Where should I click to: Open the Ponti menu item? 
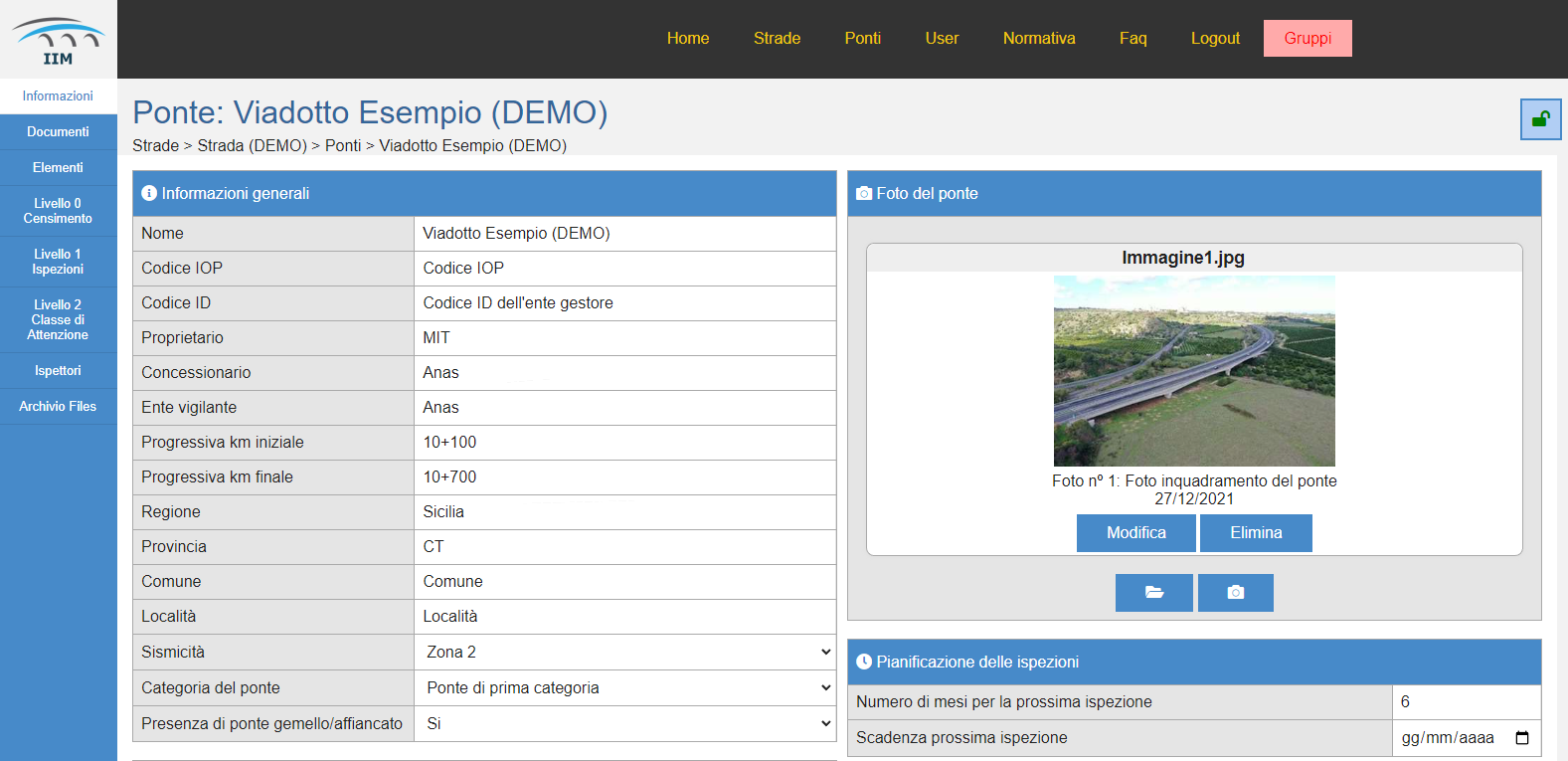point(862,39)
